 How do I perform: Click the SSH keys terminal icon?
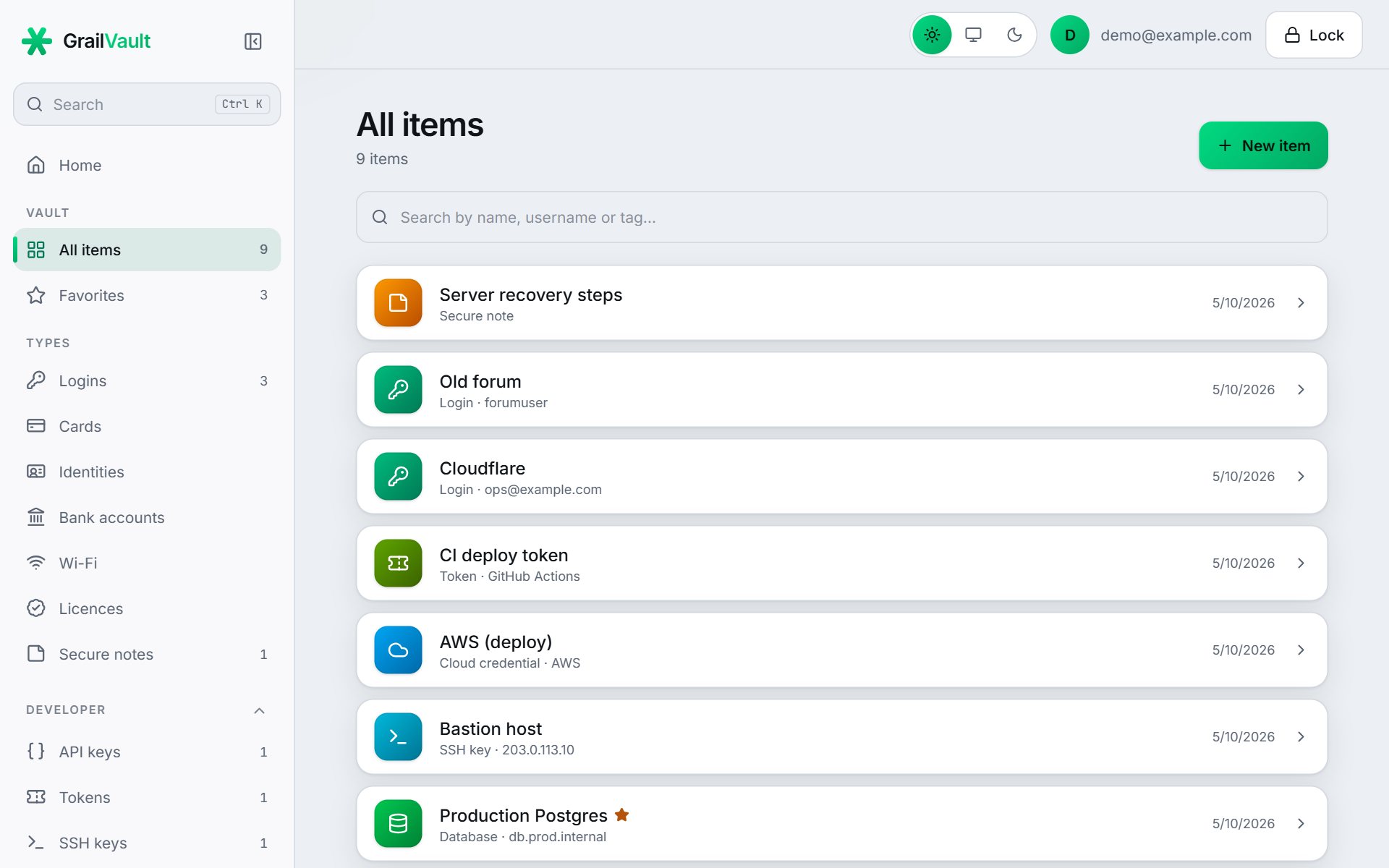click(36, 843)
